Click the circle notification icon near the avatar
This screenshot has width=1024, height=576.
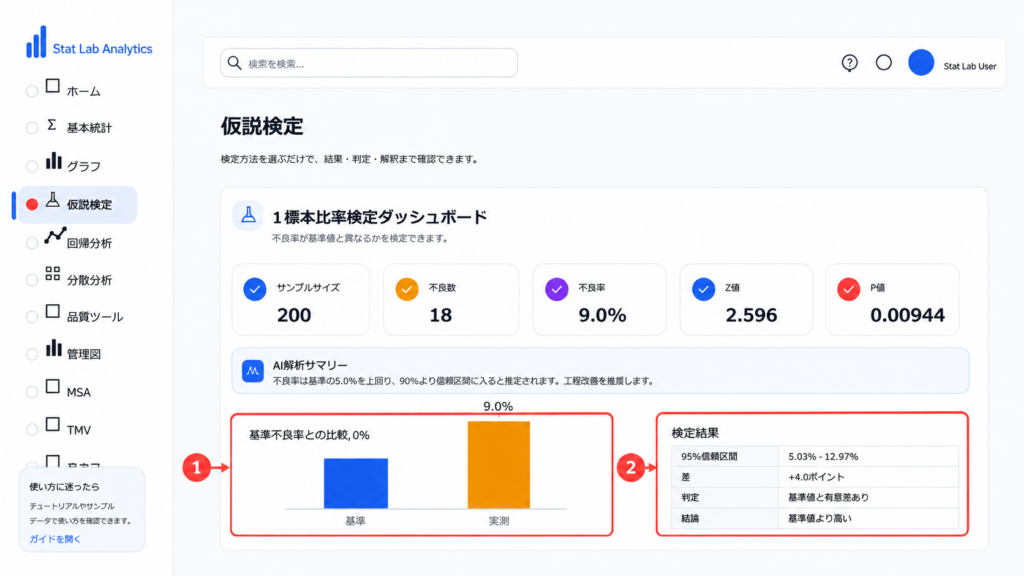click(884, 63)
